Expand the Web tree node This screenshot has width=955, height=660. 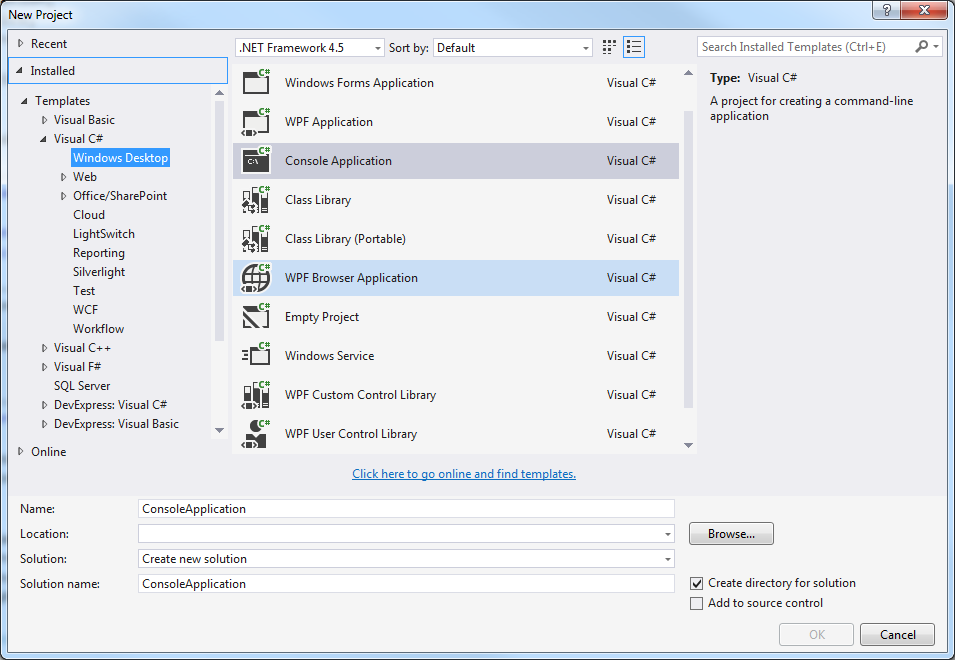tap(63, 177)
